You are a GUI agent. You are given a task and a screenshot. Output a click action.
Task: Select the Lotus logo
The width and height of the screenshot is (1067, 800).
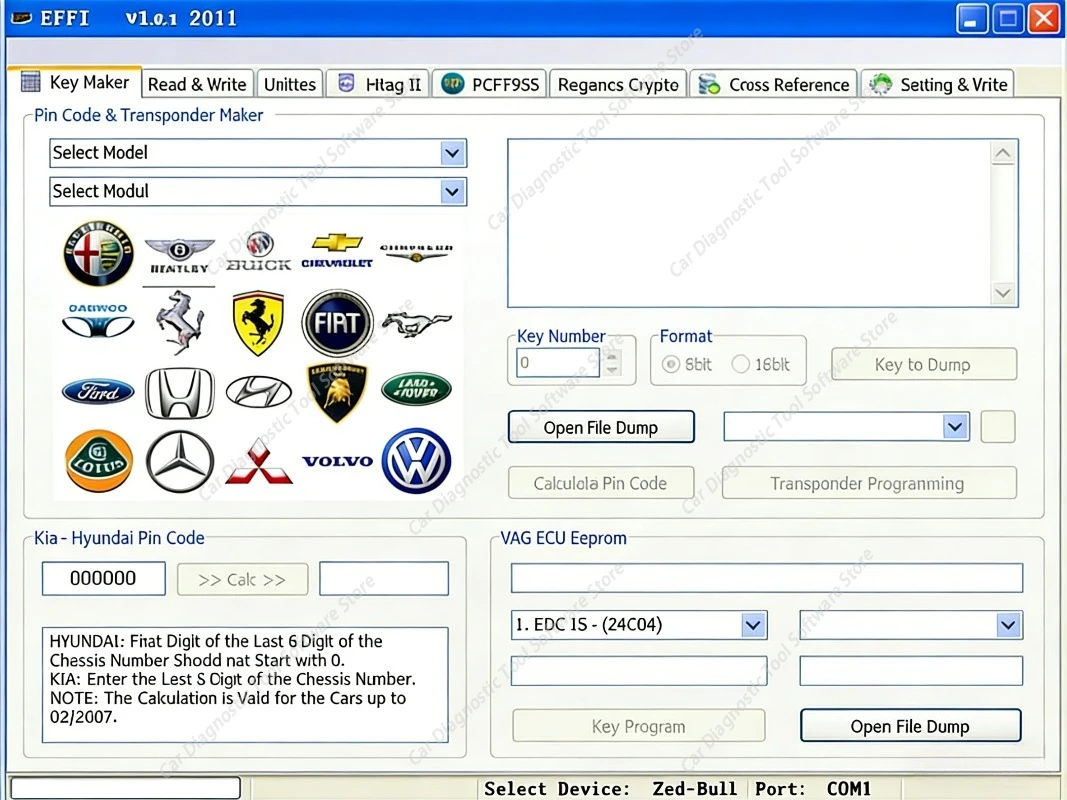(x=99, y=461)
